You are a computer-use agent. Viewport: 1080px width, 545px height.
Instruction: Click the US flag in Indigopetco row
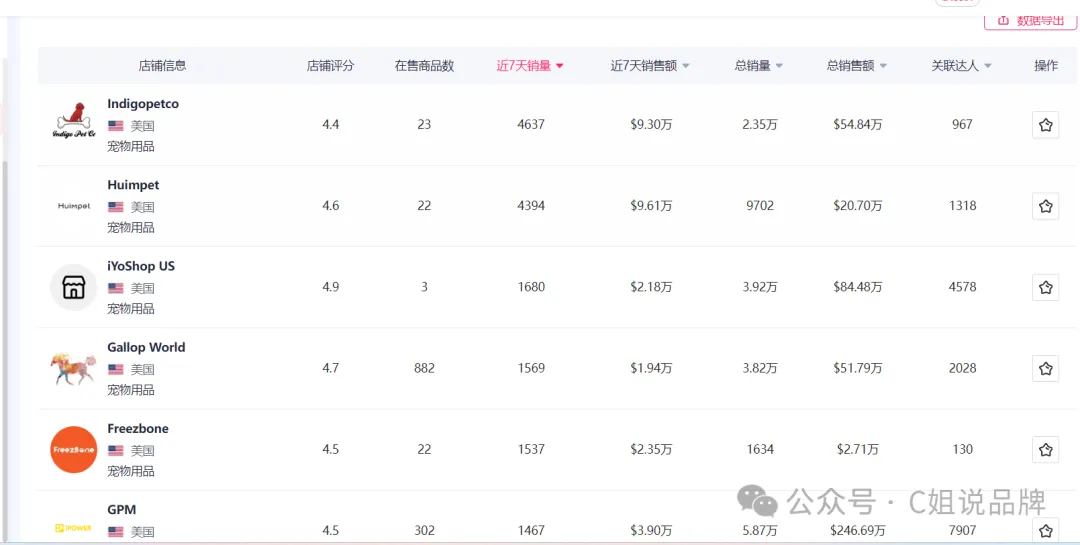116,126
